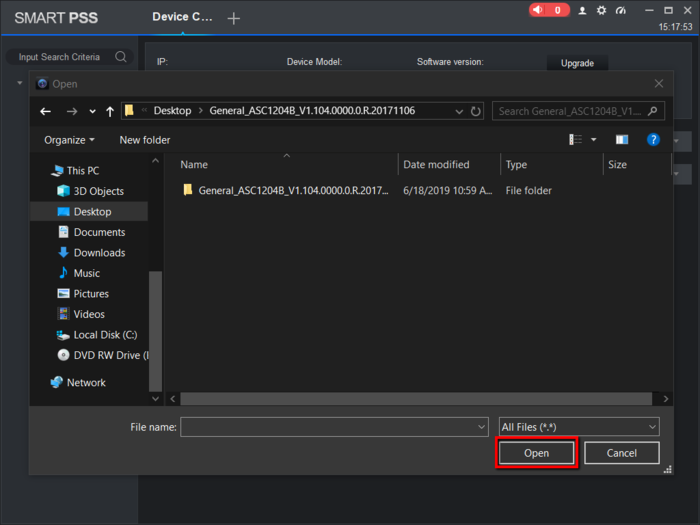Toggle the preview pane icon
The height and width of the screenshot is (525, 700).
[621, 140]
